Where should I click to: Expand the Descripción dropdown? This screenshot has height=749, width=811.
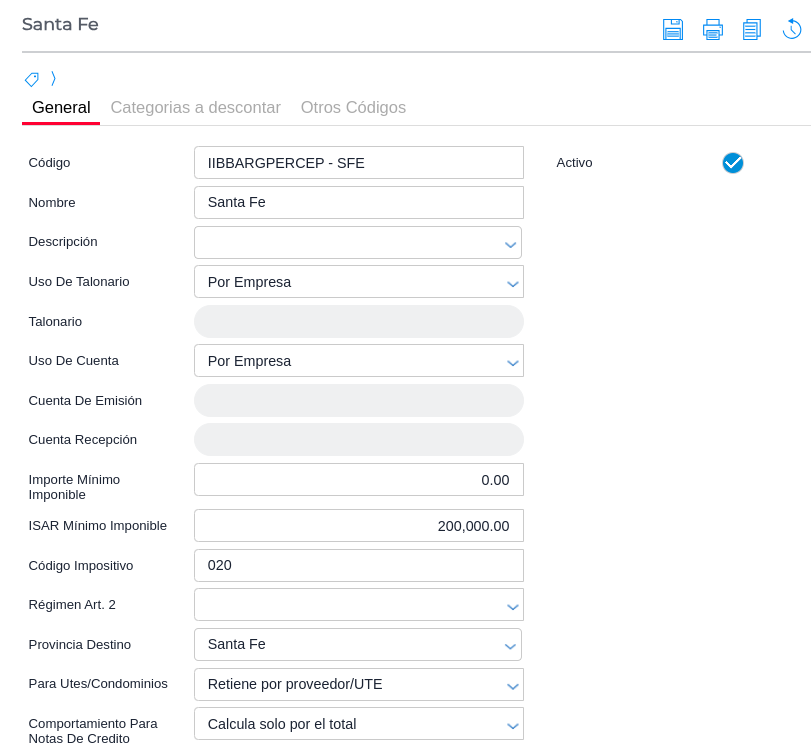coord(510,243)
